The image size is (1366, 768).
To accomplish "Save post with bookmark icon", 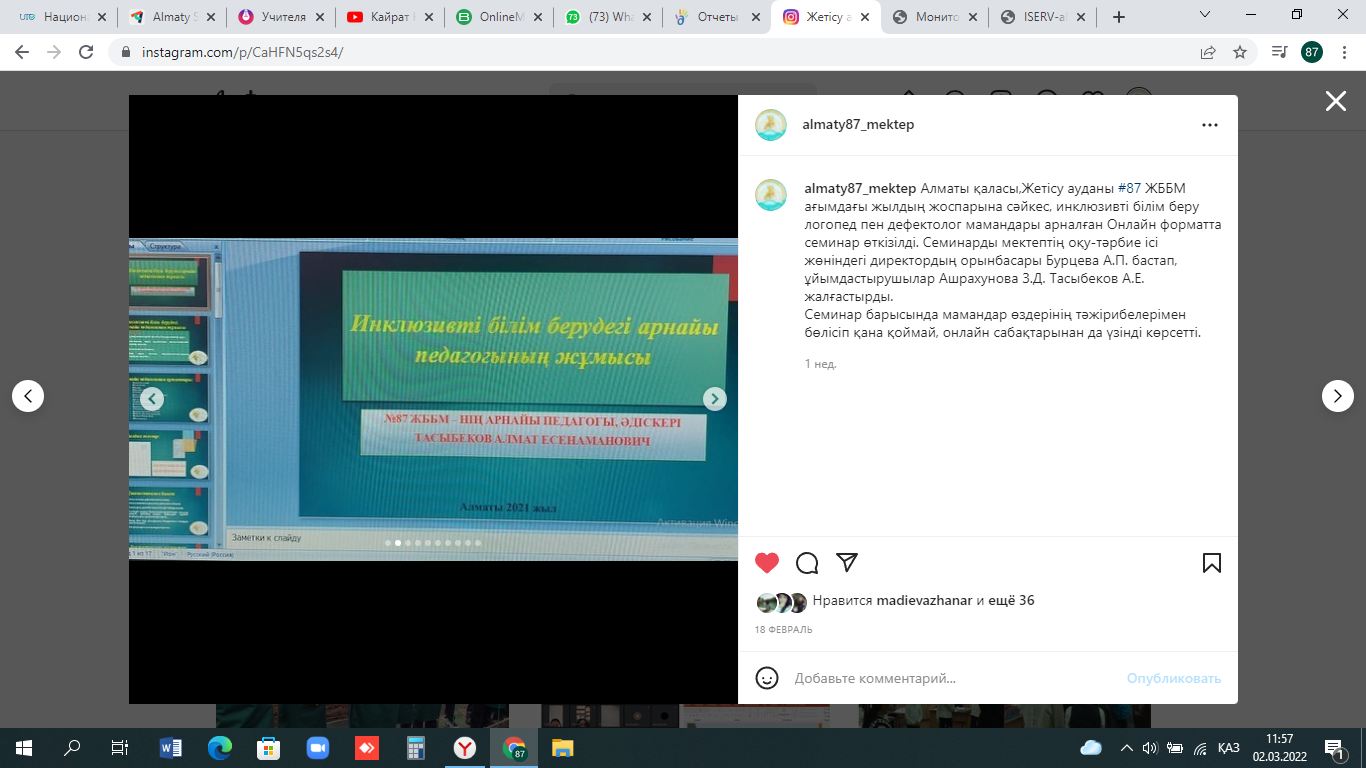I will pyautogui.click(x=1212, y=563).
